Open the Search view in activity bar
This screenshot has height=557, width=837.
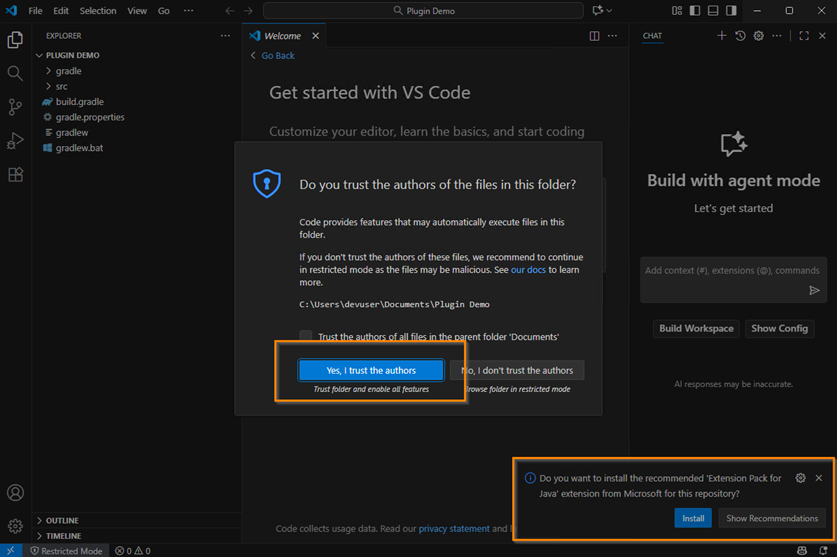point(15,73)
